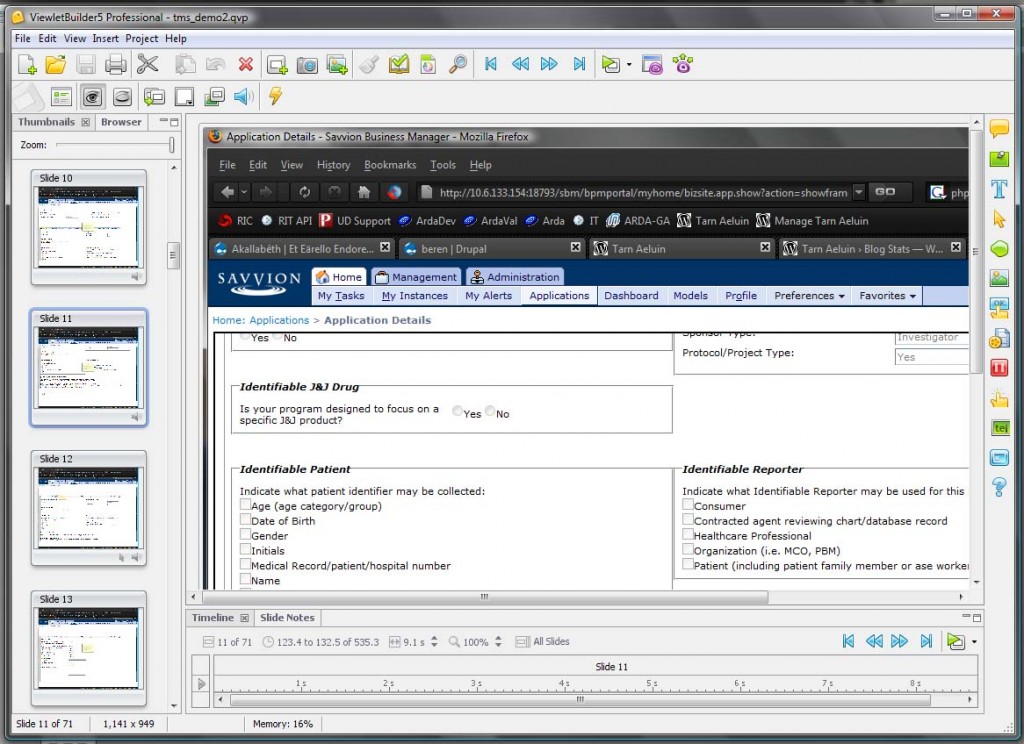Click the red X delete icon
Screen dimensions: 1024x744
coord(246,65)
